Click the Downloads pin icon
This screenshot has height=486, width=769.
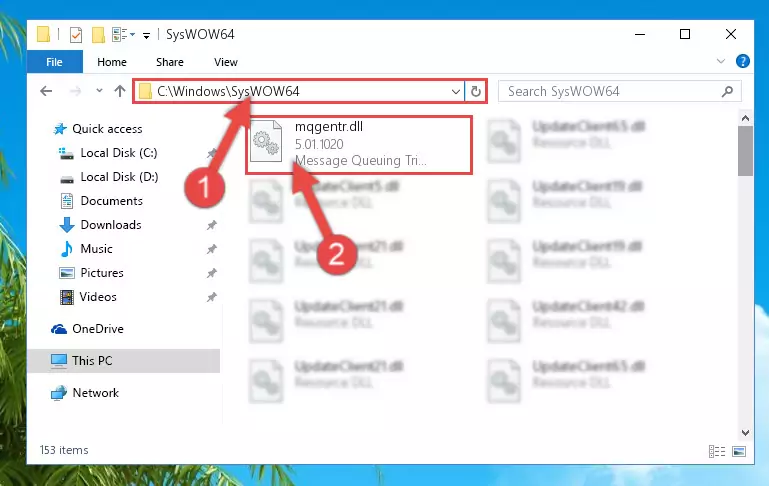[x=211, y=225]
